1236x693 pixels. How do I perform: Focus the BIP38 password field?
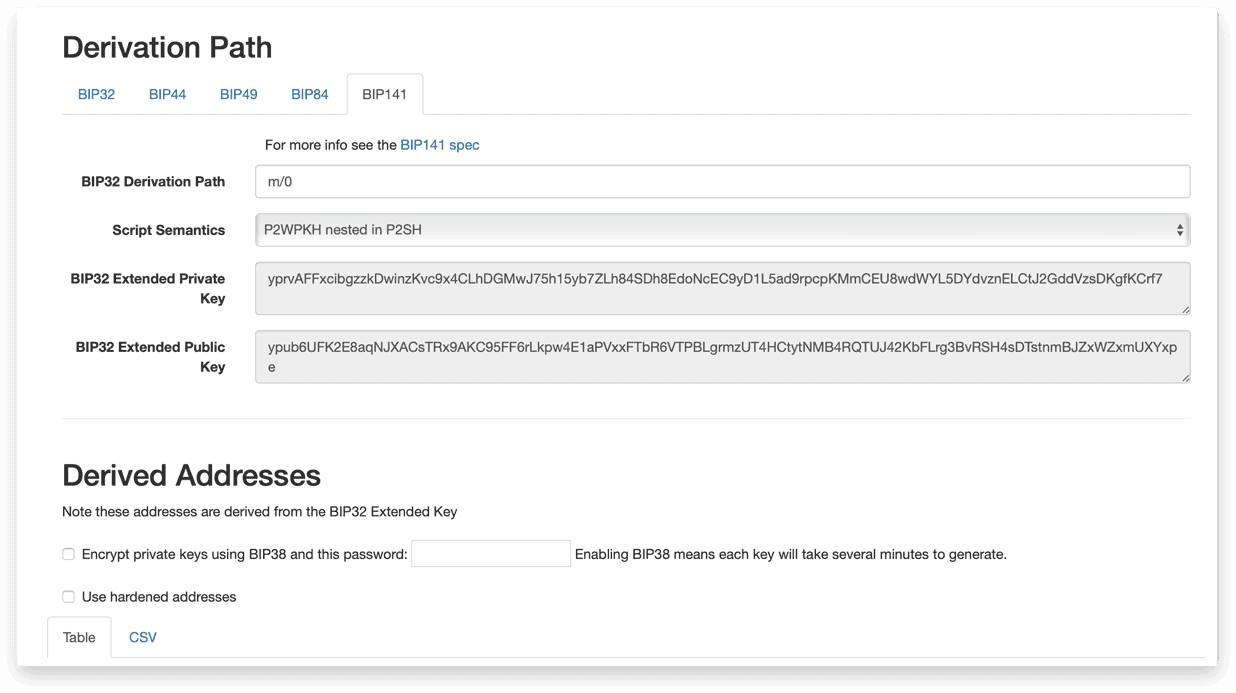click(491, 554)
